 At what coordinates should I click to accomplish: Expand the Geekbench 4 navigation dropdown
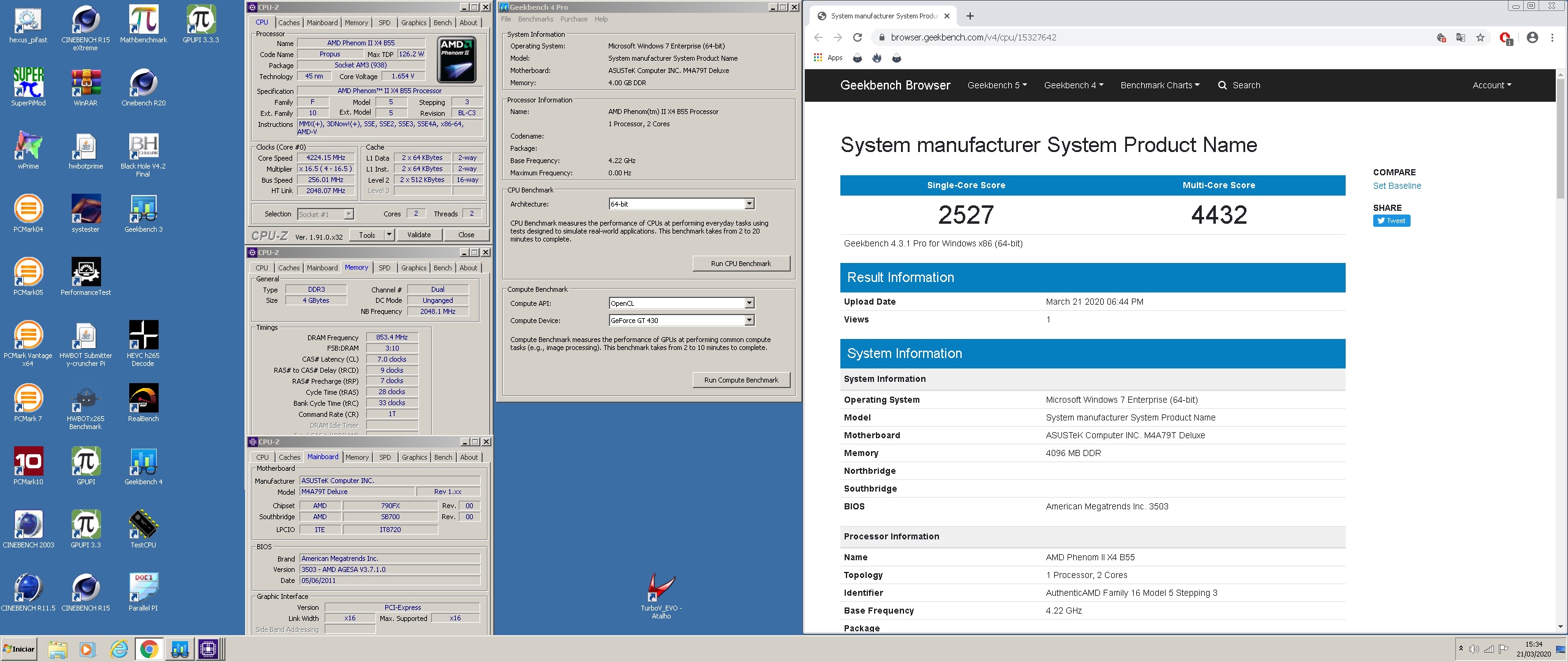tap(1074, 85)
